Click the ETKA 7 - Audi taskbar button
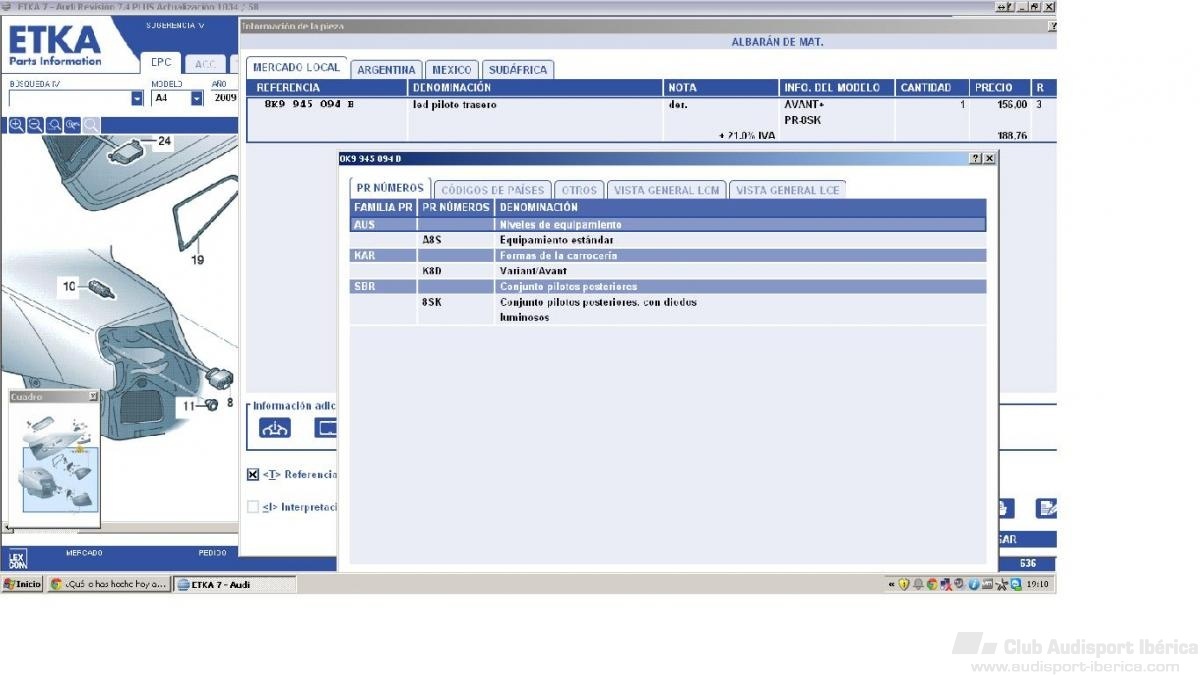This screenshot has width=1200, height=675. [x=235, y=585]
